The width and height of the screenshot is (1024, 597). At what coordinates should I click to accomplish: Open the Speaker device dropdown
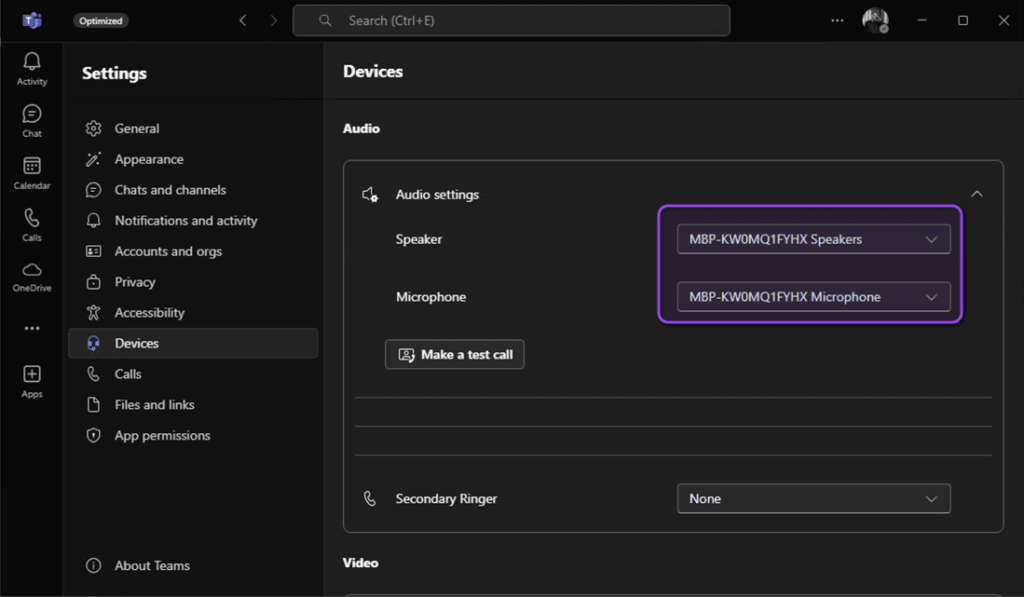point(813,239)
